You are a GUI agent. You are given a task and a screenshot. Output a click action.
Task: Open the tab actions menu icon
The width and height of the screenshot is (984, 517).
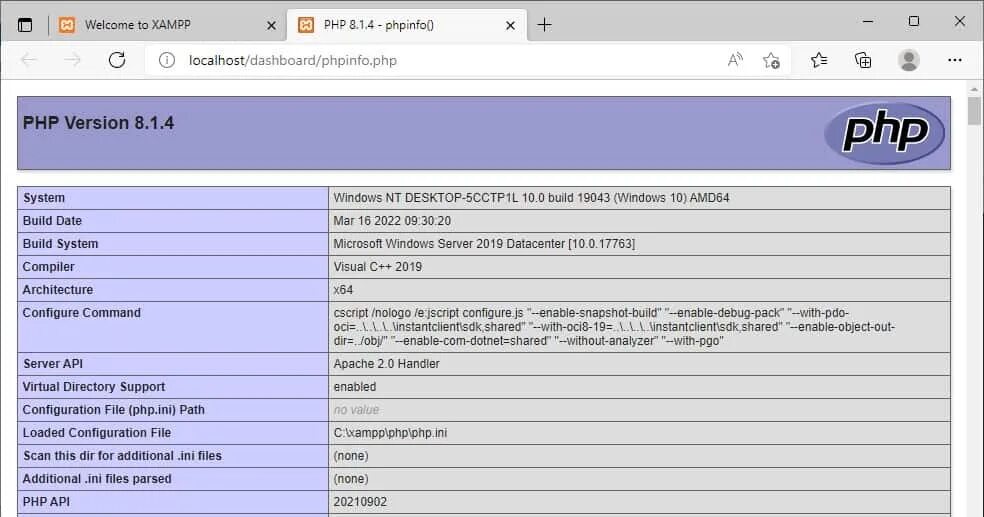click(25, 25)
